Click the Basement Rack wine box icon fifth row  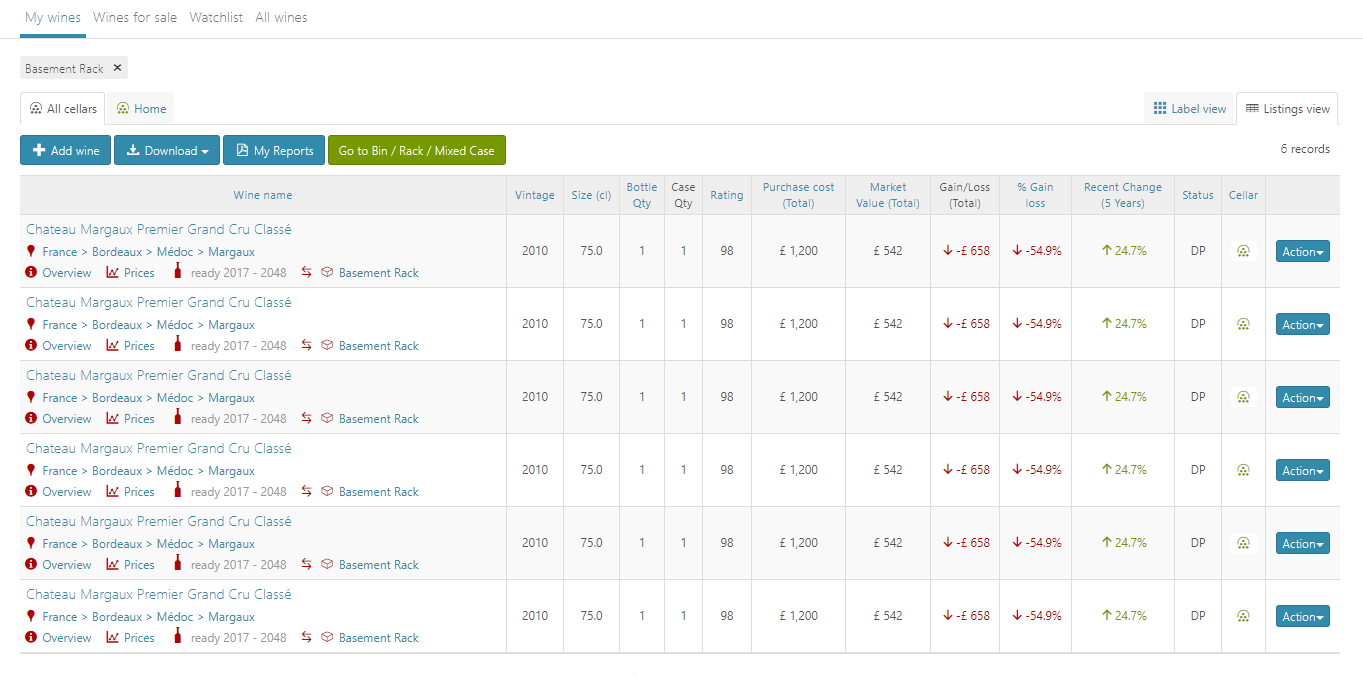(x=327, y=563)
